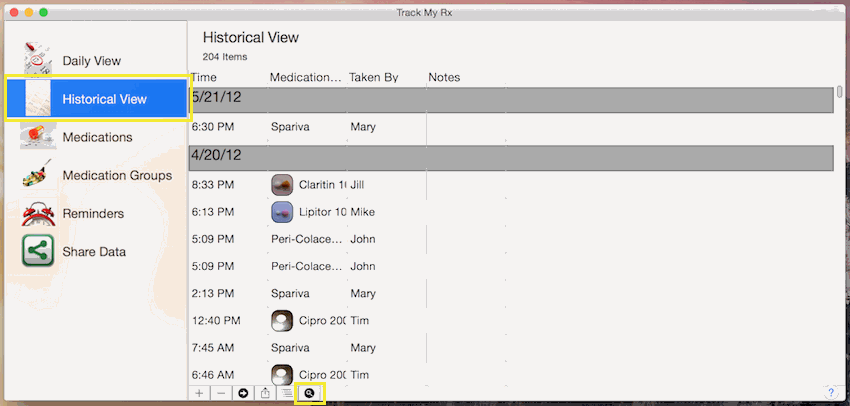850x406 pixels.
Task: Open Share Data in the sidebar
Action: (96, 252)
